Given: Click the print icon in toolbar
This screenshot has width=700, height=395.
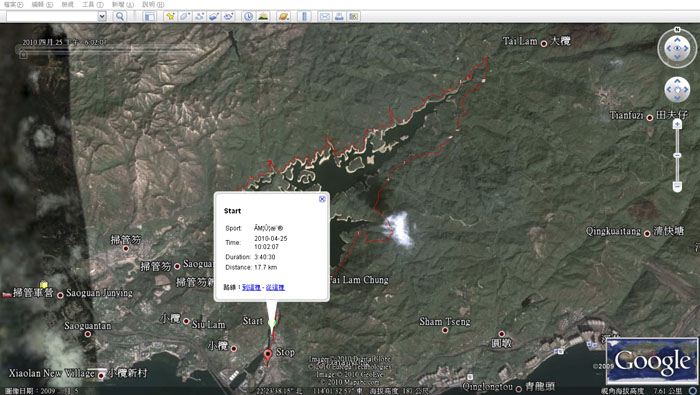Looking at the screenshot, I should (x=339, y=17).
